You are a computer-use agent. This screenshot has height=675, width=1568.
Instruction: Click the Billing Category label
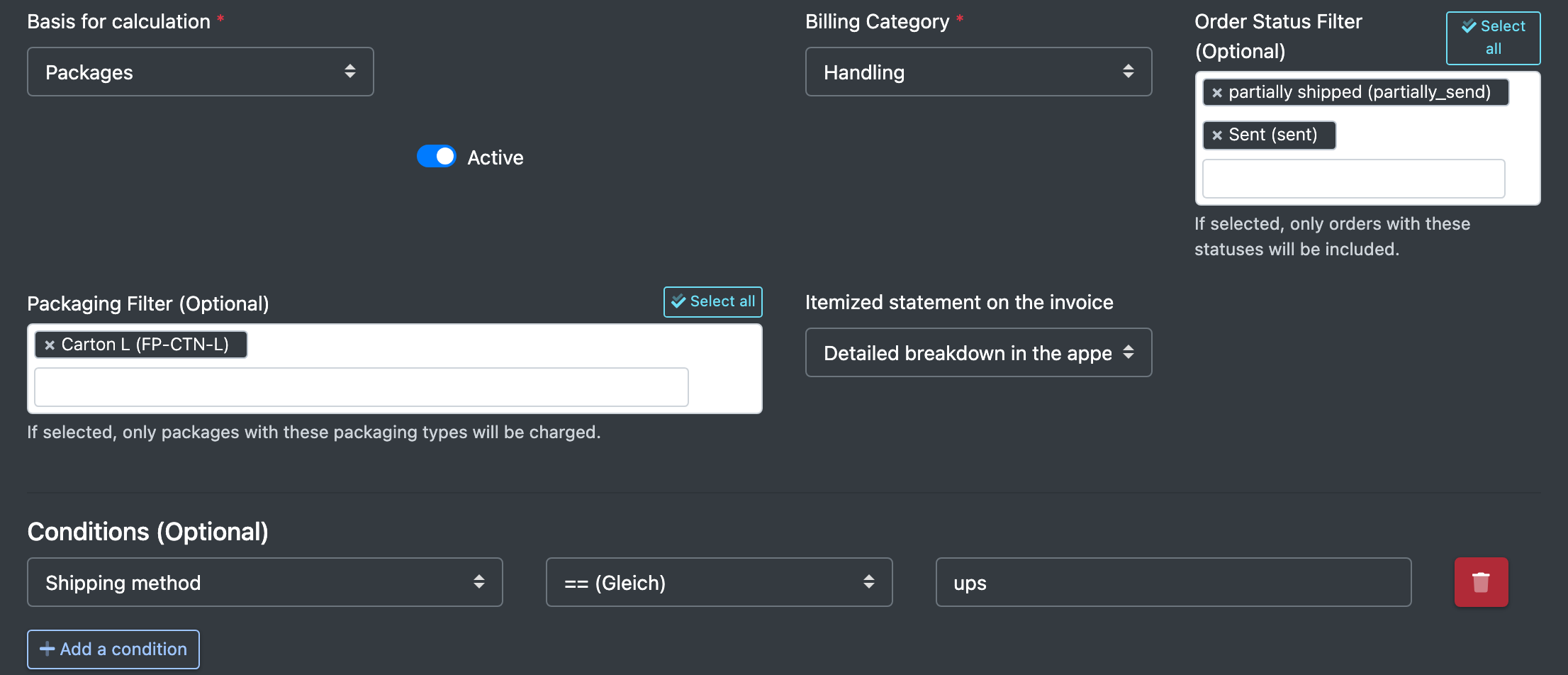tap(877, 22)
